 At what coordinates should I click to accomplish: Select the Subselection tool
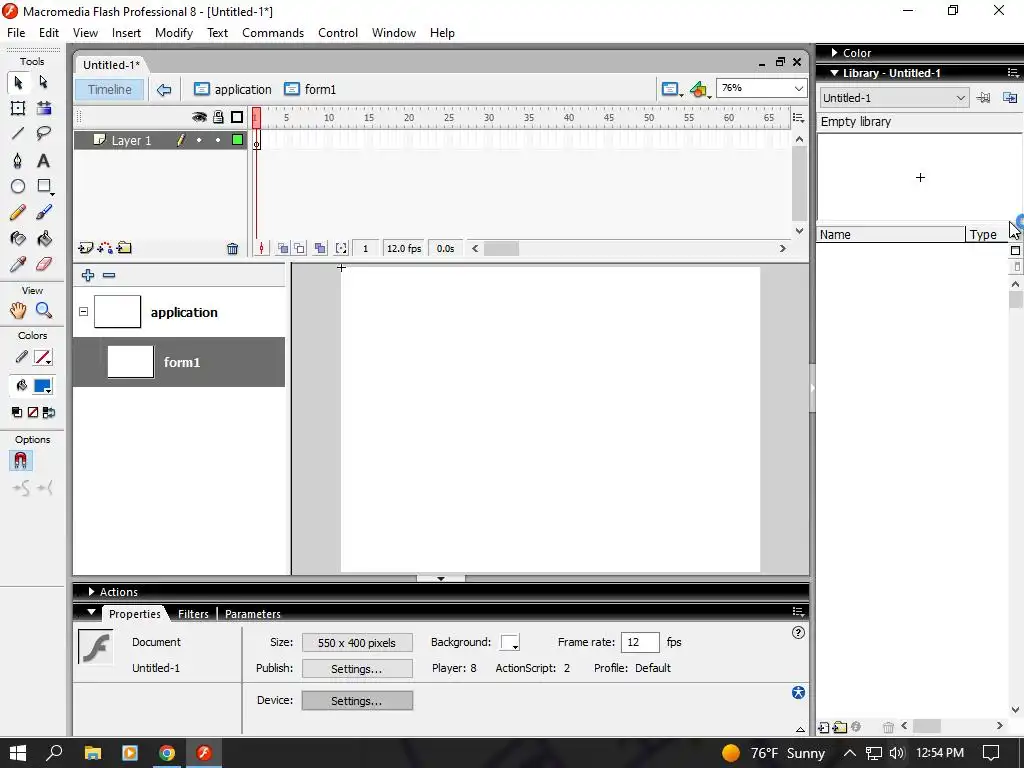coord(44,82)
